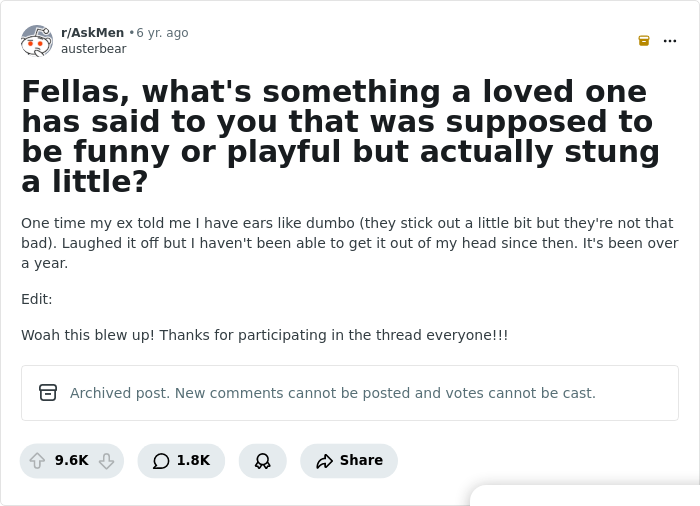Image resolution: width=700 pixels, height=506 pixels.
Task: Click the award ribbon icon
Action: pos(262,461)
